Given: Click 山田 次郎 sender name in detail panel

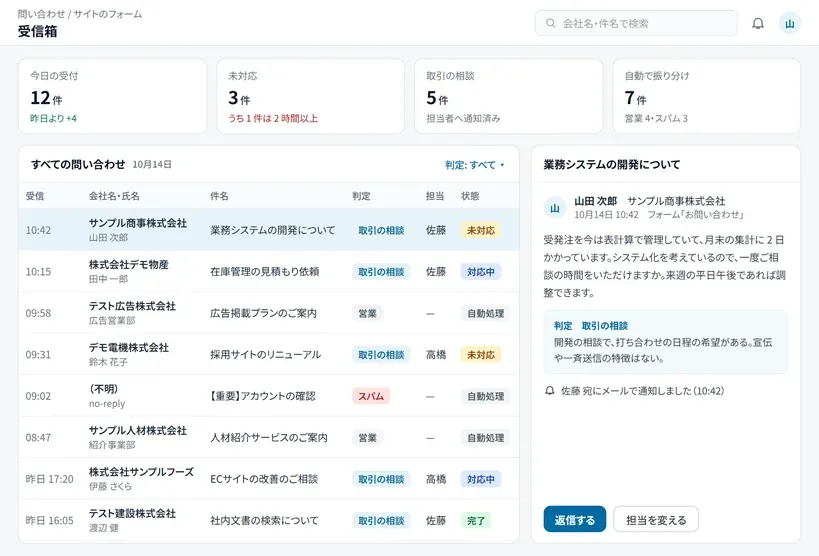Looking at the screenshot, I should (595, 201).
